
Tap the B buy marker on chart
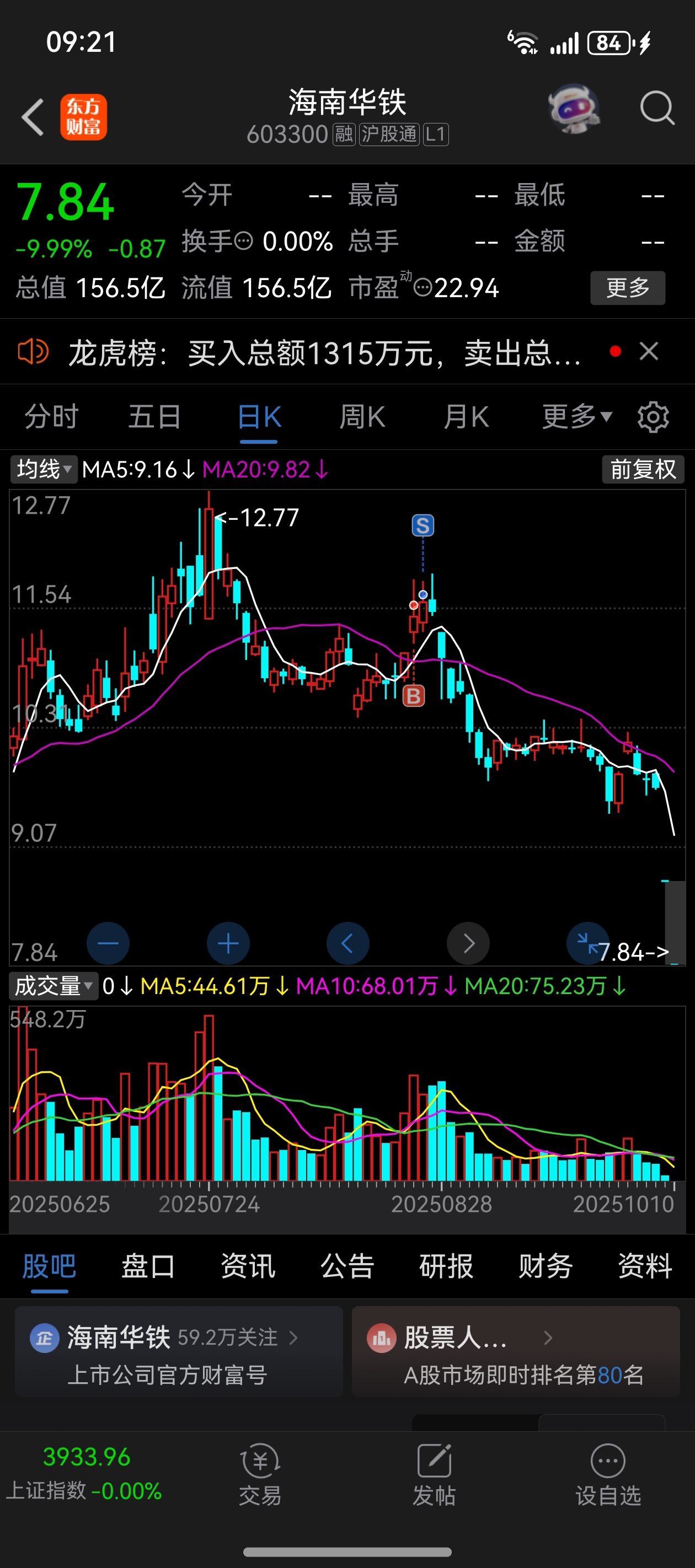click(x=414, y=696)
